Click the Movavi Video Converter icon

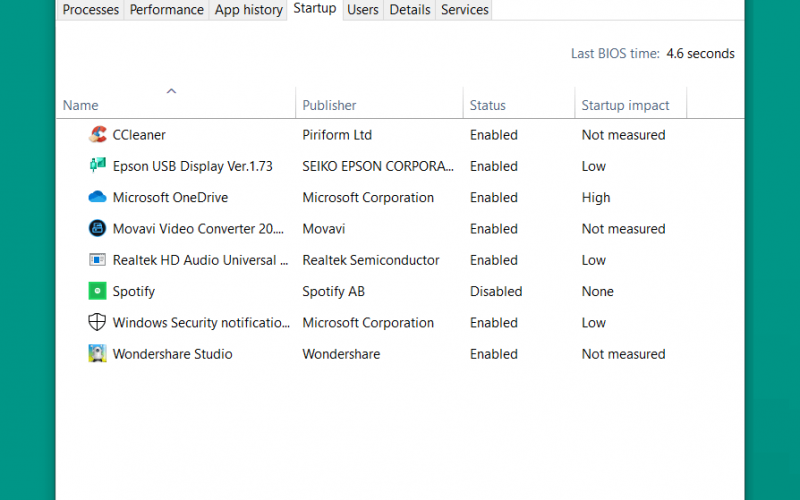click(97, 229)
